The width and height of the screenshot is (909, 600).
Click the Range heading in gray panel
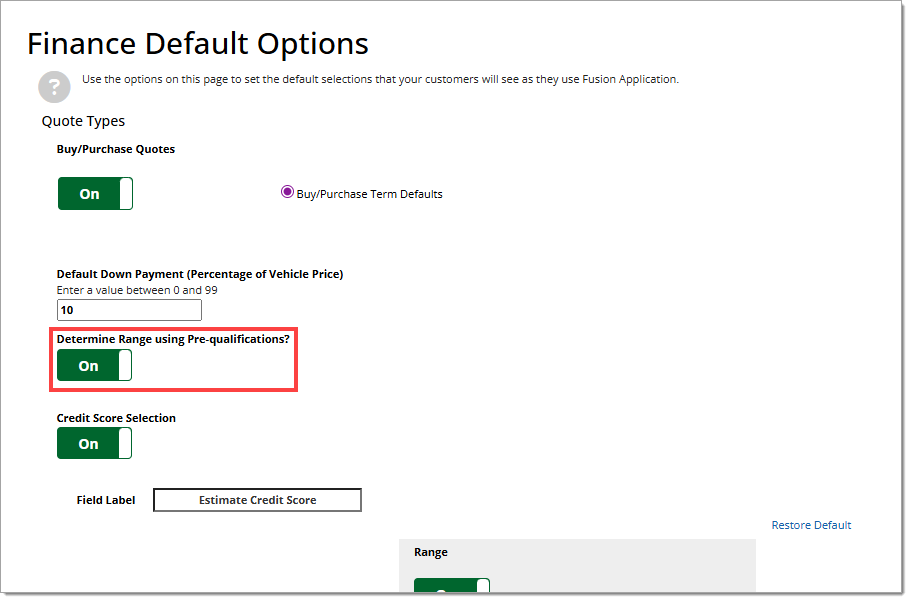click(x=431, y=552)
